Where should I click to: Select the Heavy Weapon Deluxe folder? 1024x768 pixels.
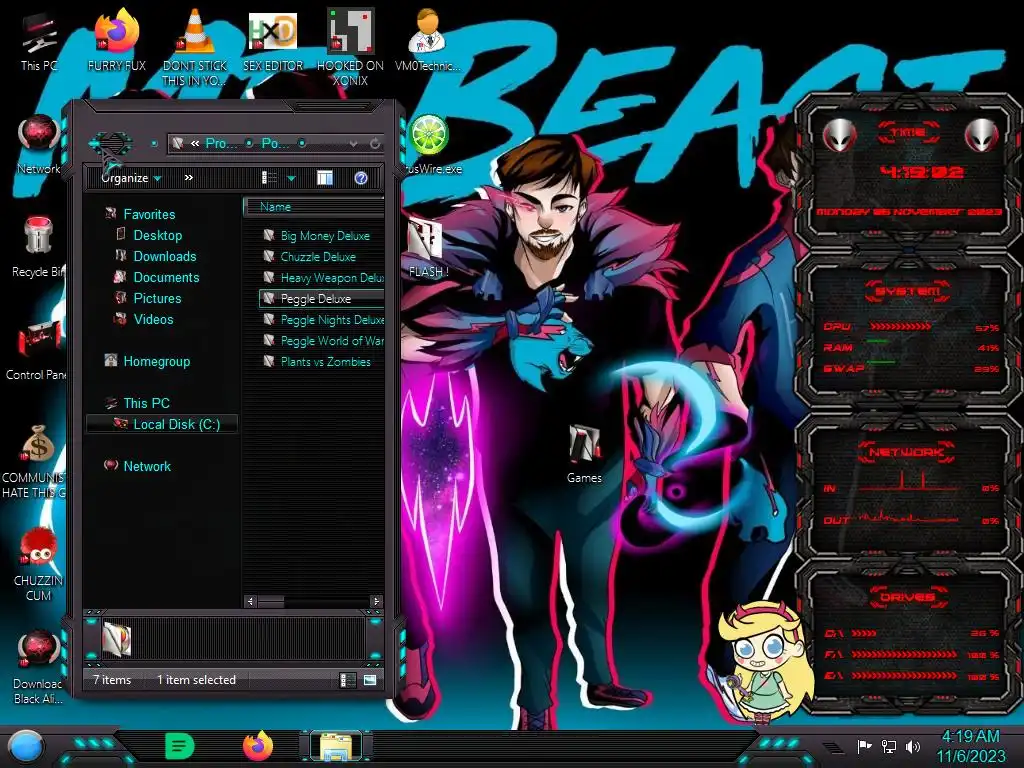tap(322, 278)
